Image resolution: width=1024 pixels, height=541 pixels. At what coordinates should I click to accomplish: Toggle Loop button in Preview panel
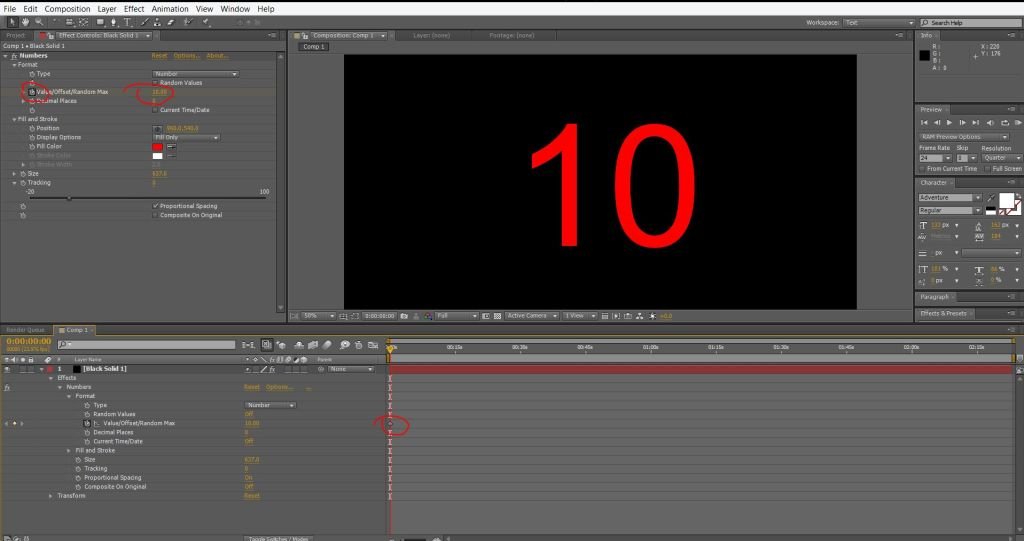1005,123
